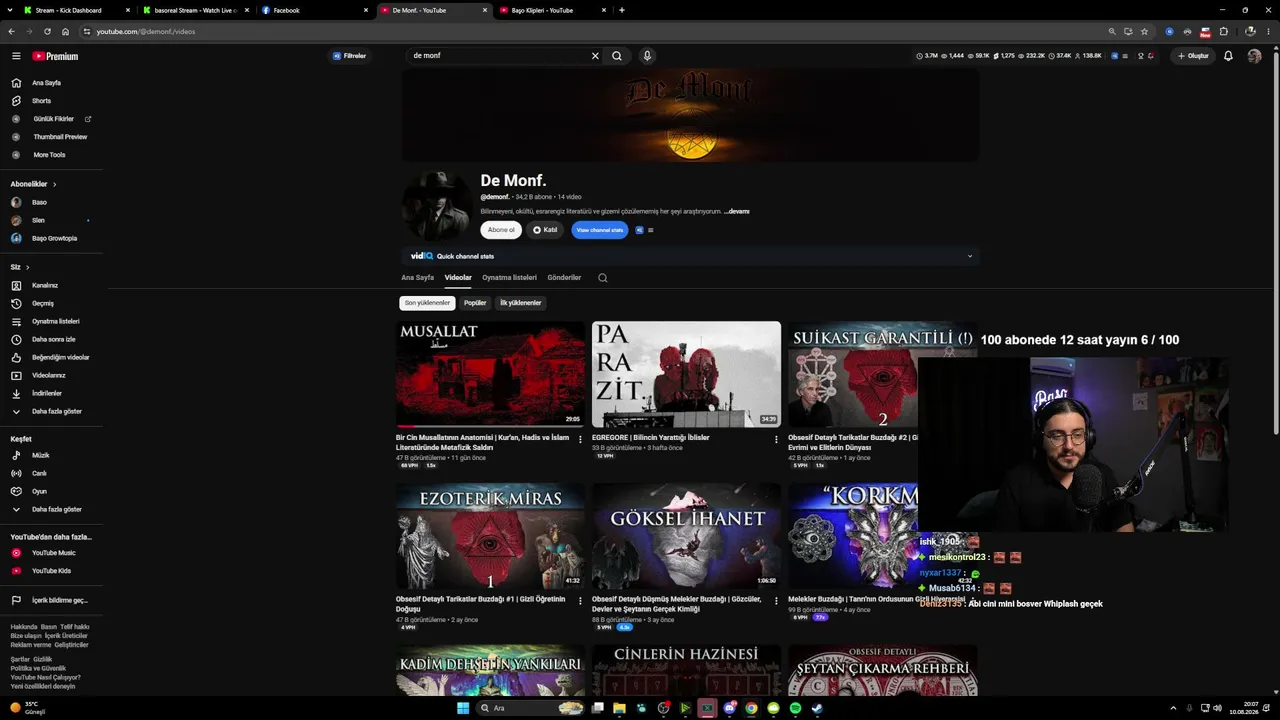The height and width of the screenshot is (720, 1280).
Task: Open the YouTube hamburger guide menu
Action: click(x=16, y=56)
